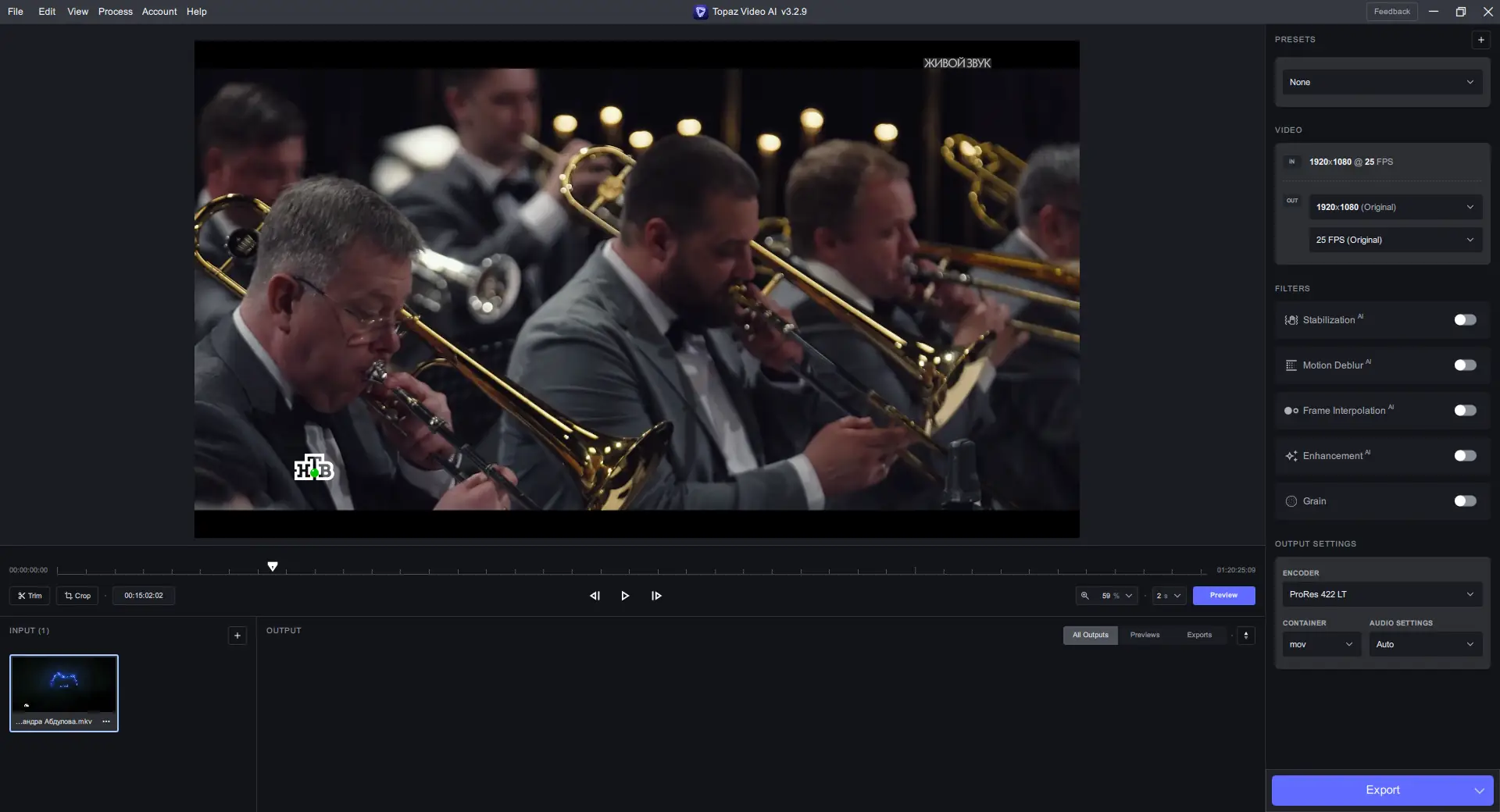Screen dimensions: 1500x812
Task: Open the Account menu
Action: coord(159,12)
